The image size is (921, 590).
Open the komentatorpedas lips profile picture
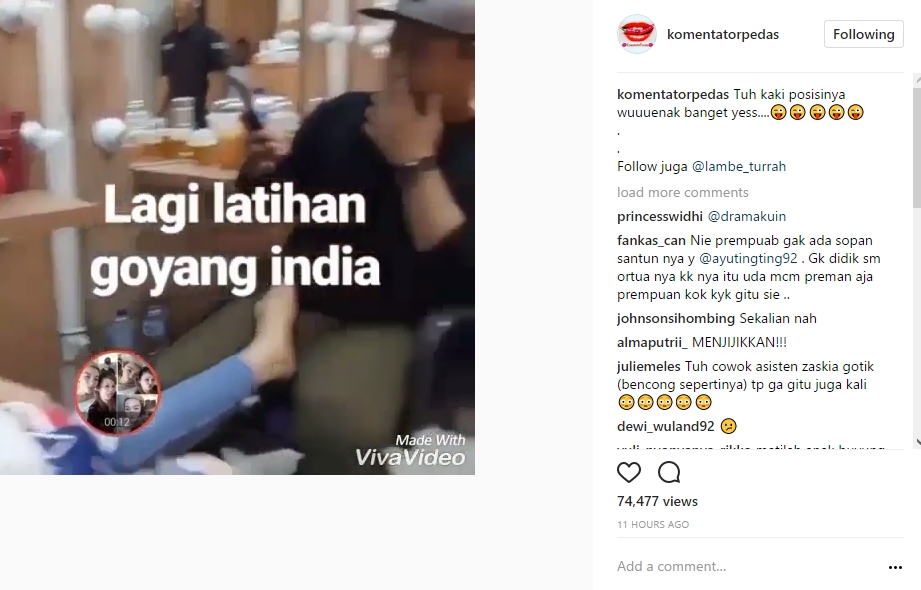(637, 34)
